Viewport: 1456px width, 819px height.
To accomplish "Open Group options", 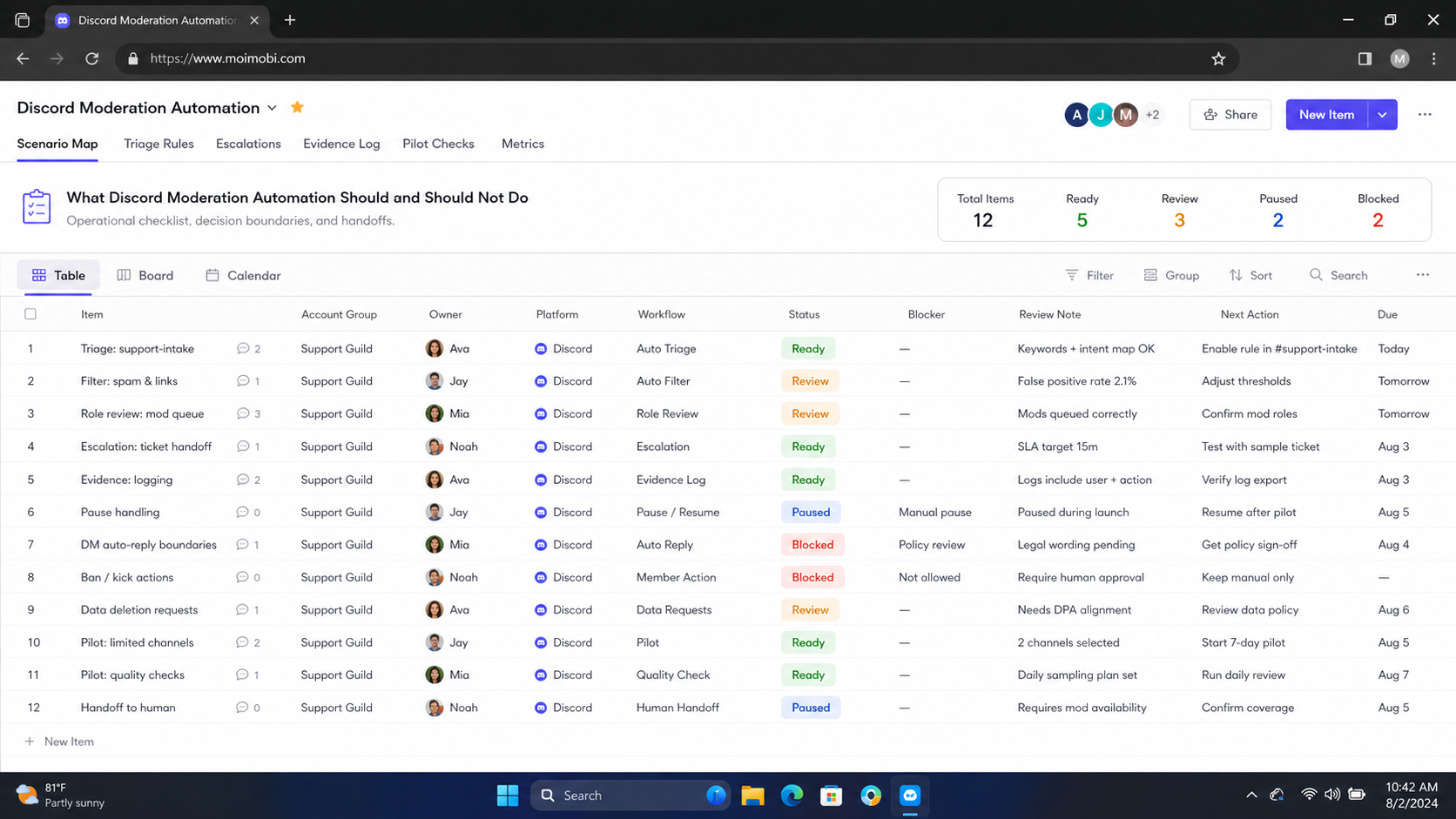I will [x=1171, y=275].
